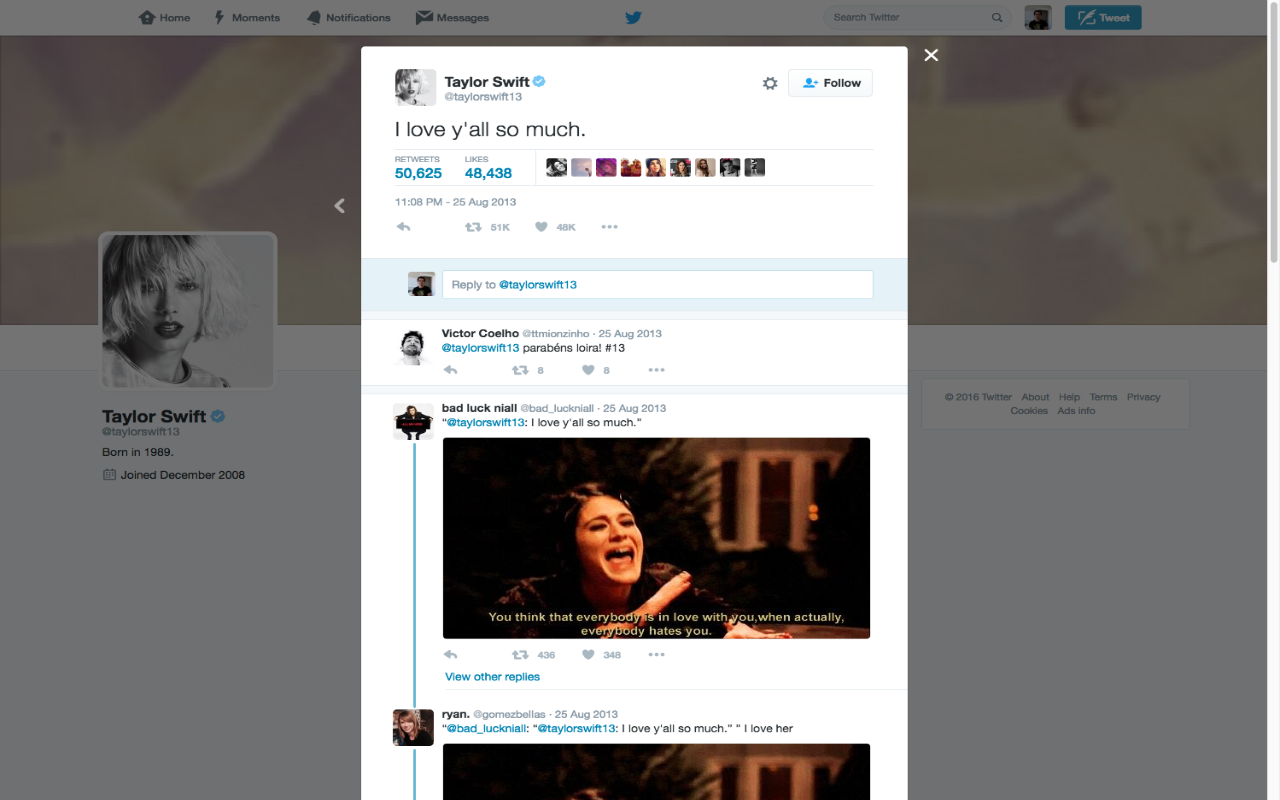The image size is (1280, 800).
Task: Click the Reply to @taylorswift13 box
Action: [x=657, y=284]
